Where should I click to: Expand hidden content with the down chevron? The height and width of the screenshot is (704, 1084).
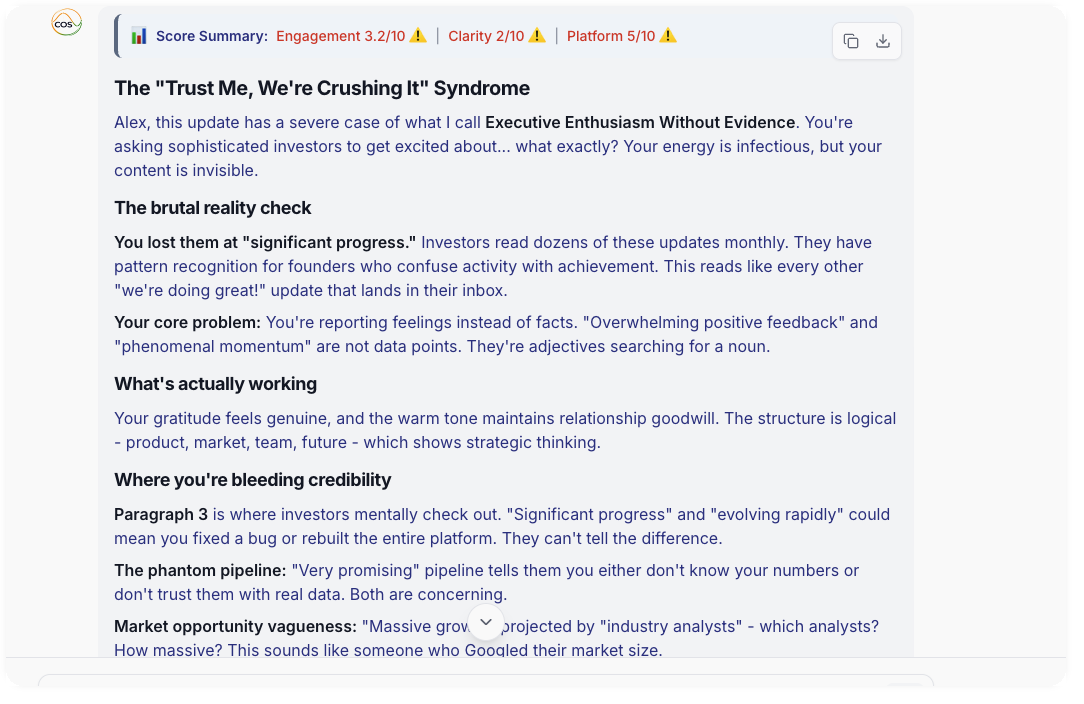pos(486,621)
